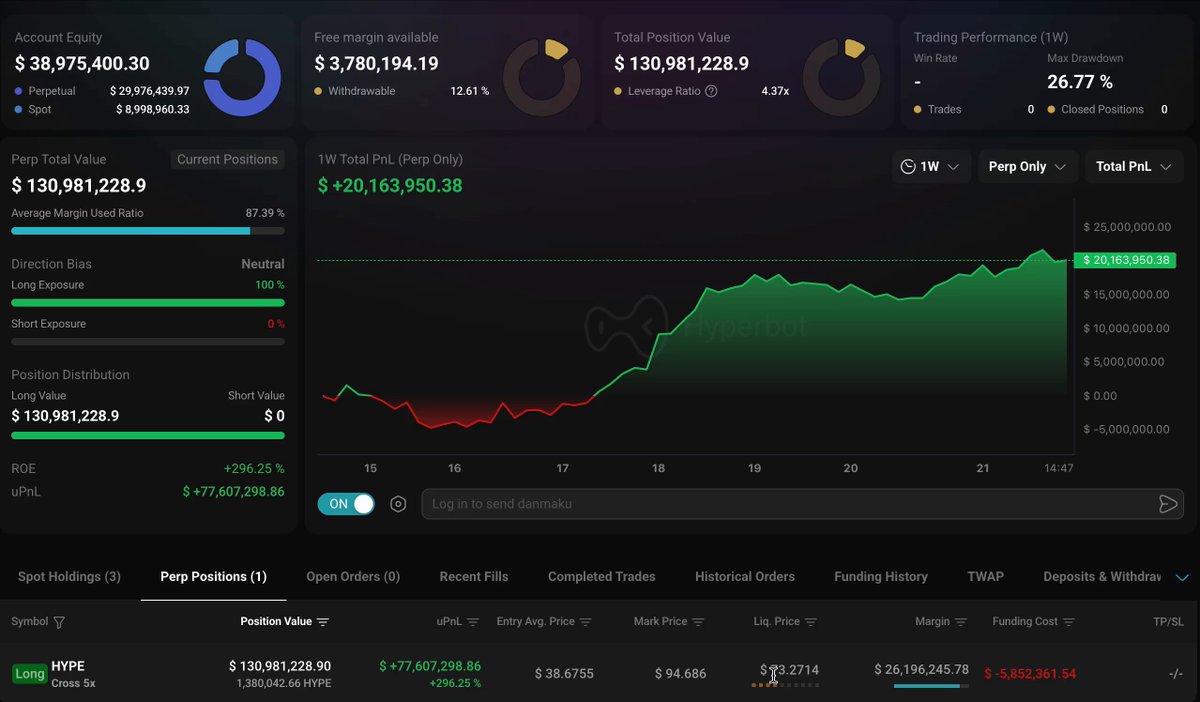The image size is (1200, 702).
Task: Click the HYPE symbol name
Action: coord(68,666)
